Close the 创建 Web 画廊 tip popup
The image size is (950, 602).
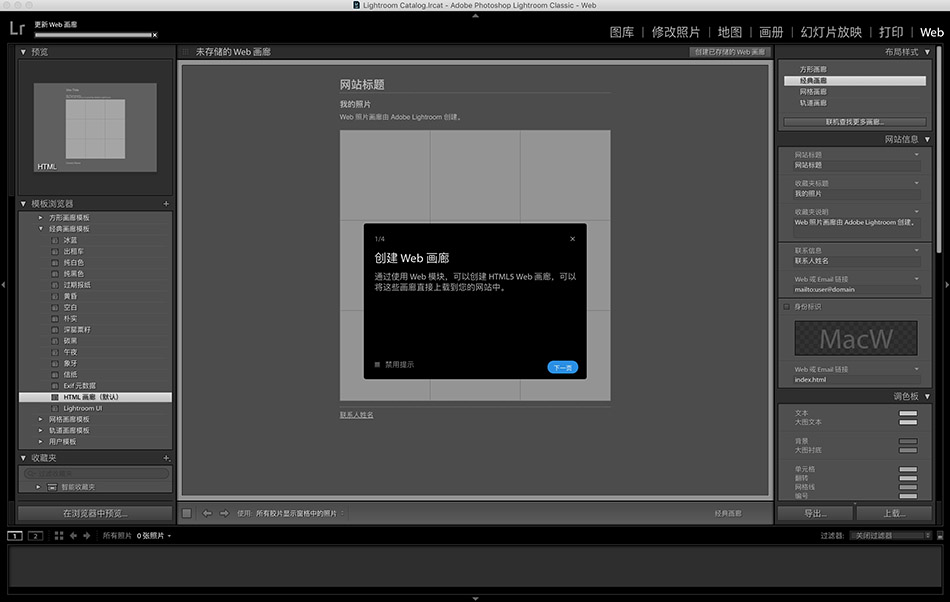tap(573, 239)
